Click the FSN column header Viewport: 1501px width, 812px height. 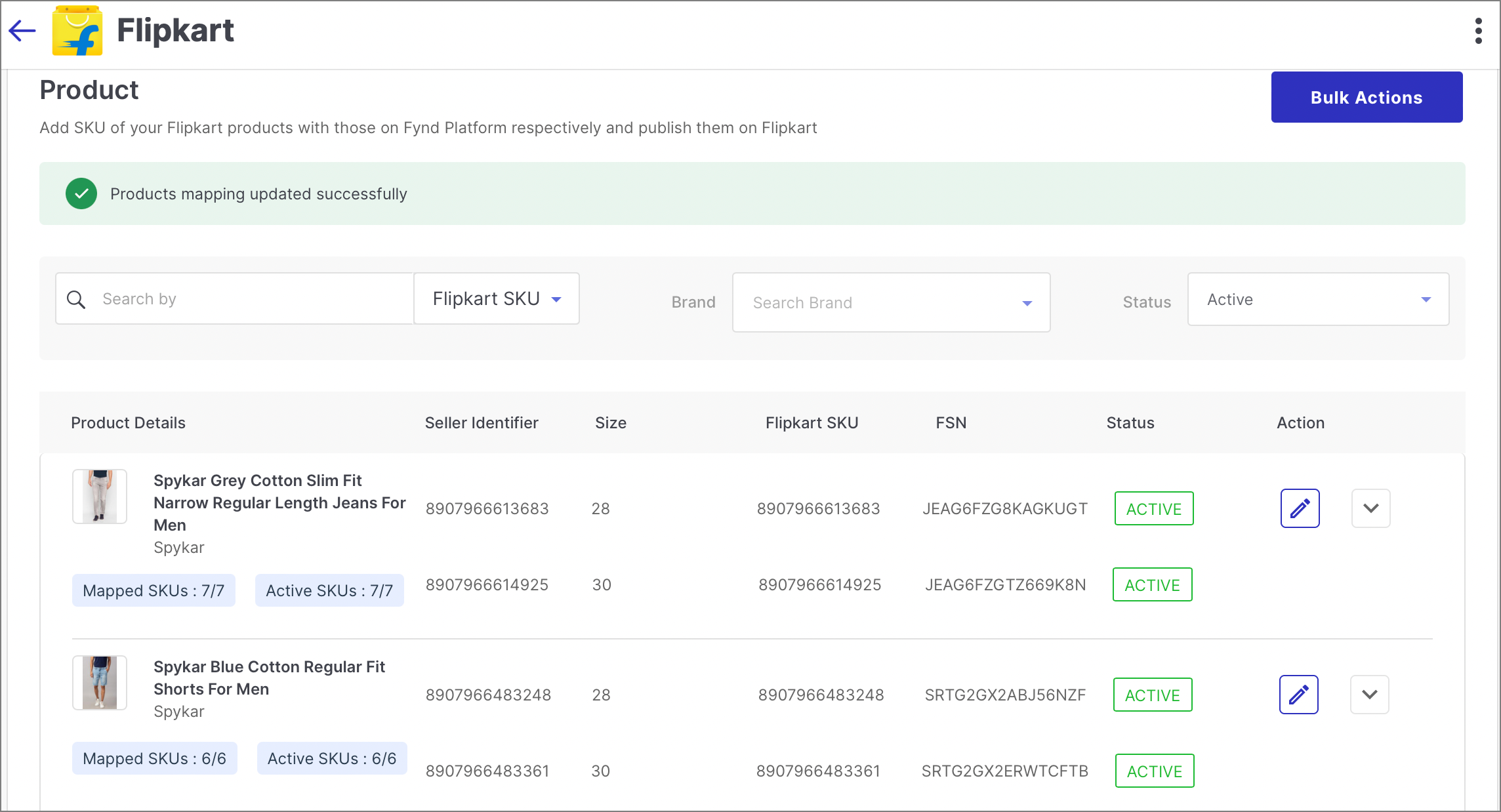coord(951,423)
